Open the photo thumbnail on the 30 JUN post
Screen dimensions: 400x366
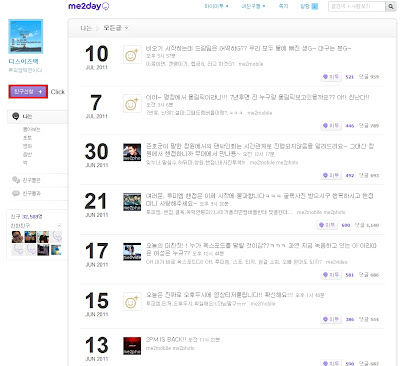[132, 152]
